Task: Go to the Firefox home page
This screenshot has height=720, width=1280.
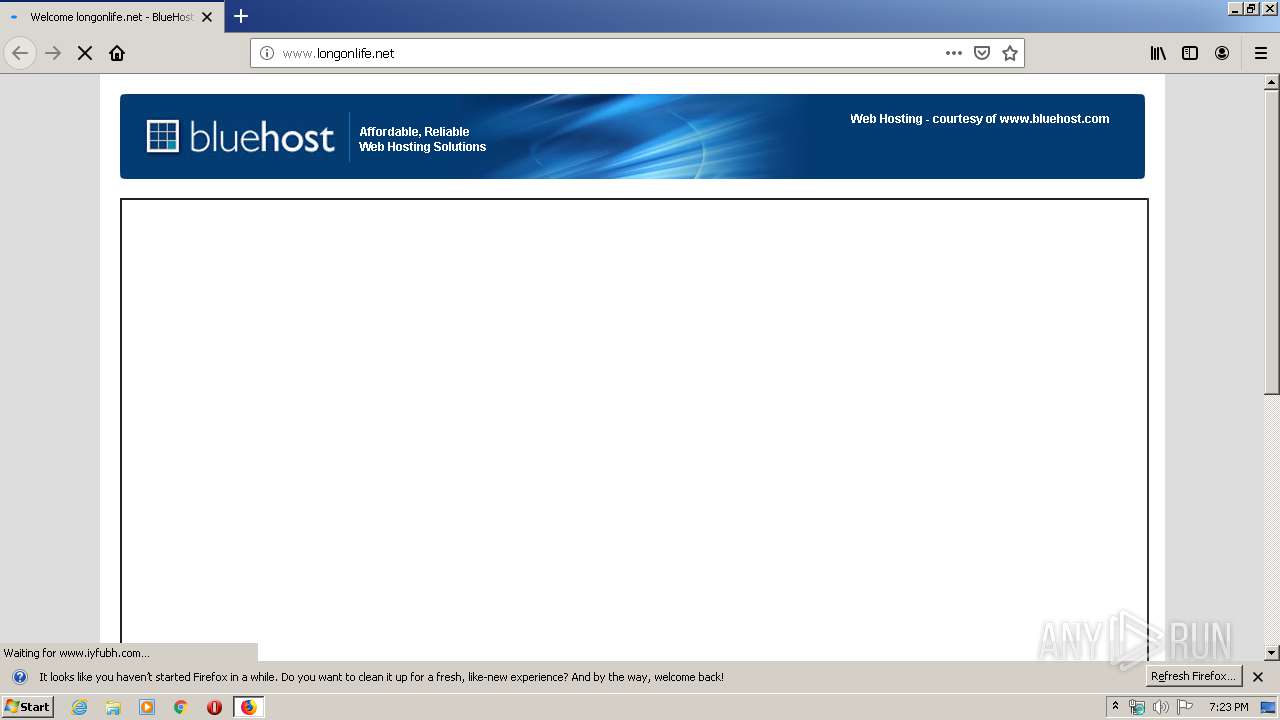Action: 117,53
